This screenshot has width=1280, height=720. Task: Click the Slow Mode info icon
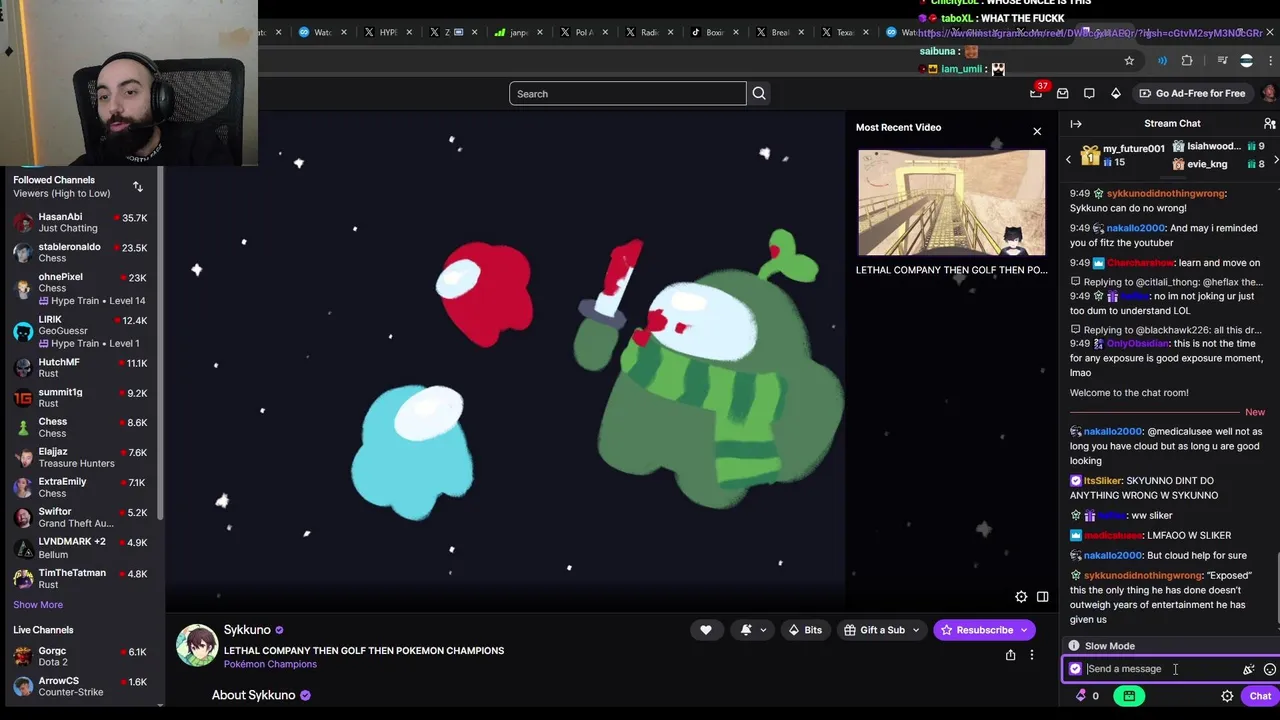1074,646
